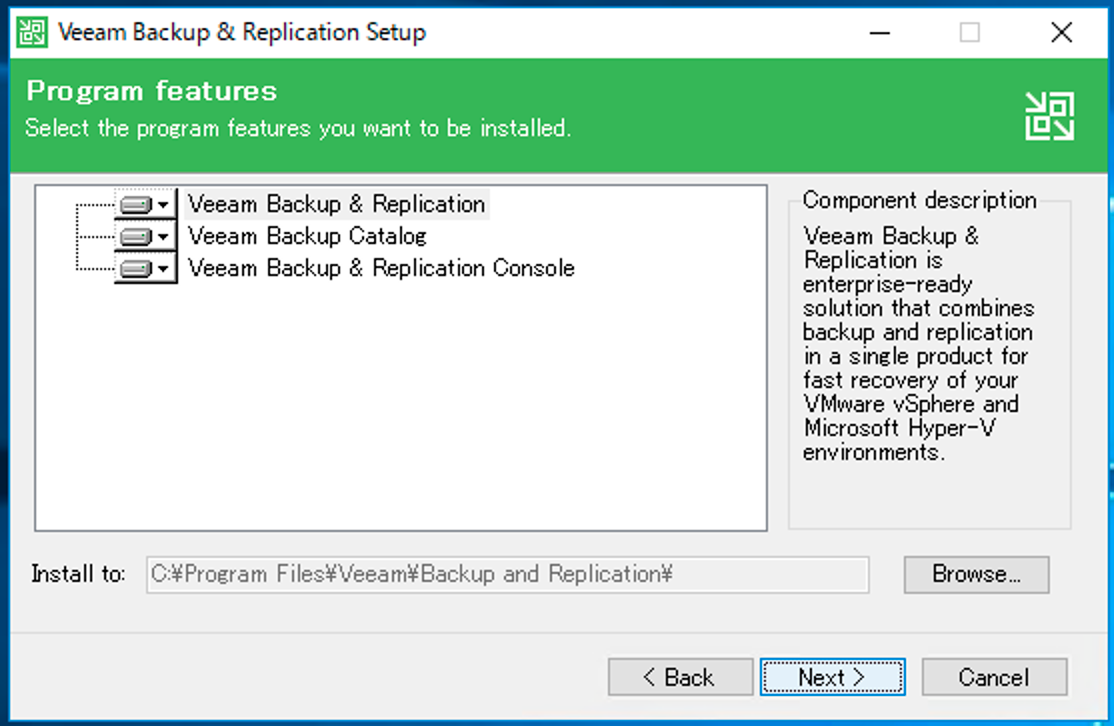The width and height of the screenshot is (1114, 726).
Task: Select the Veeam Backup & Replication feature label
Action: [x=337, y=204]
